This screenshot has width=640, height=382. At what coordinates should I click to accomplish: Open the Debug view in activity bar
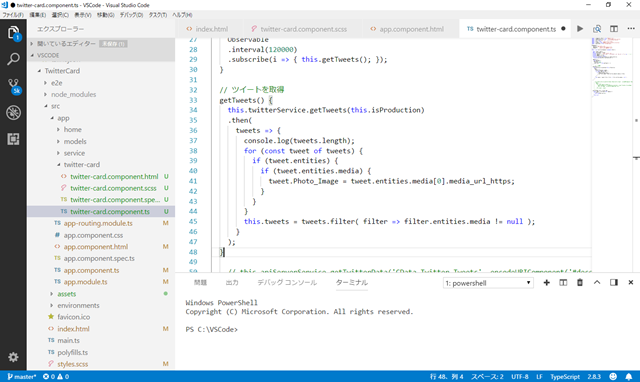[x=13, y=113]
